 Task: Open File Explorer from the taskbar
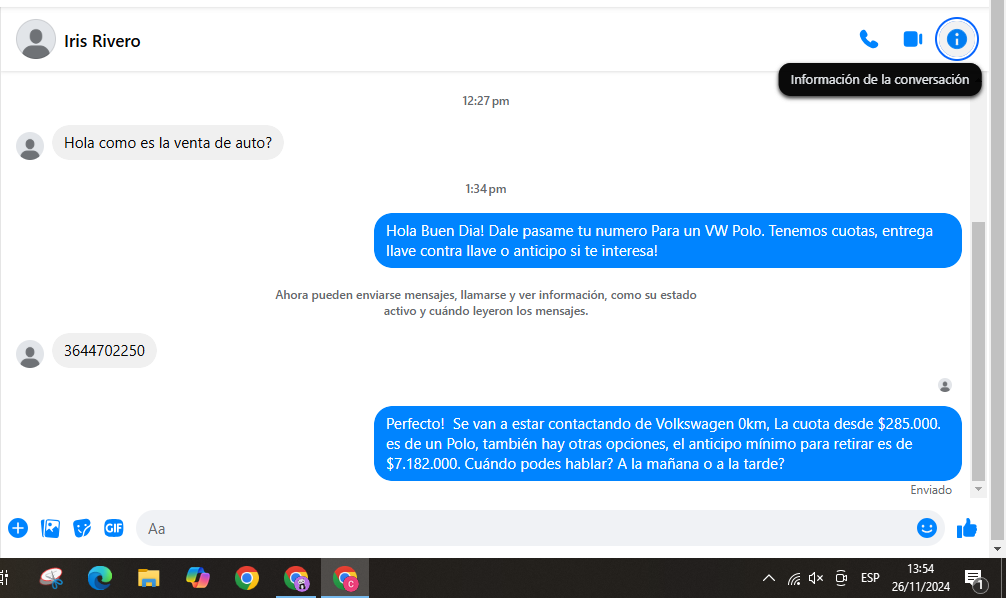coord(148,578)
